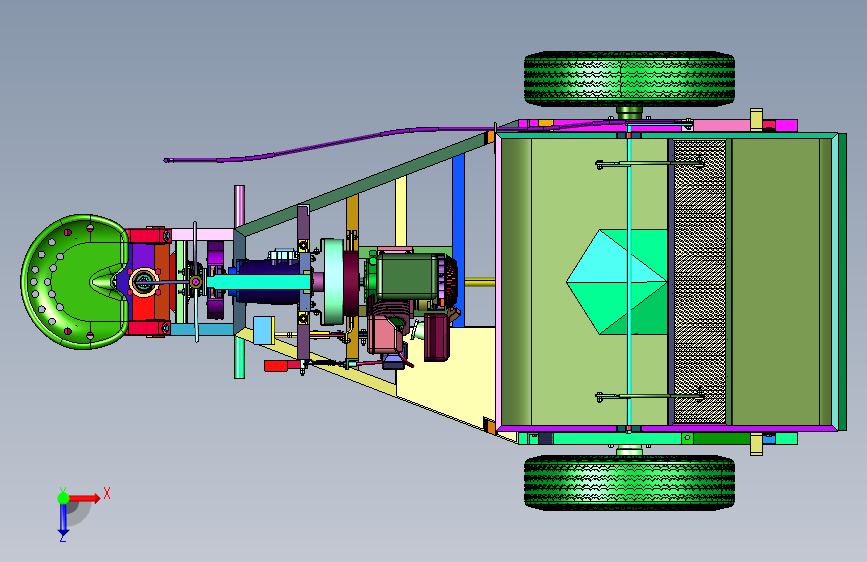Viewport: 867px width, 562px height.
Task: Select the pale green flywheel disc
Action: [x=333, y=282]
